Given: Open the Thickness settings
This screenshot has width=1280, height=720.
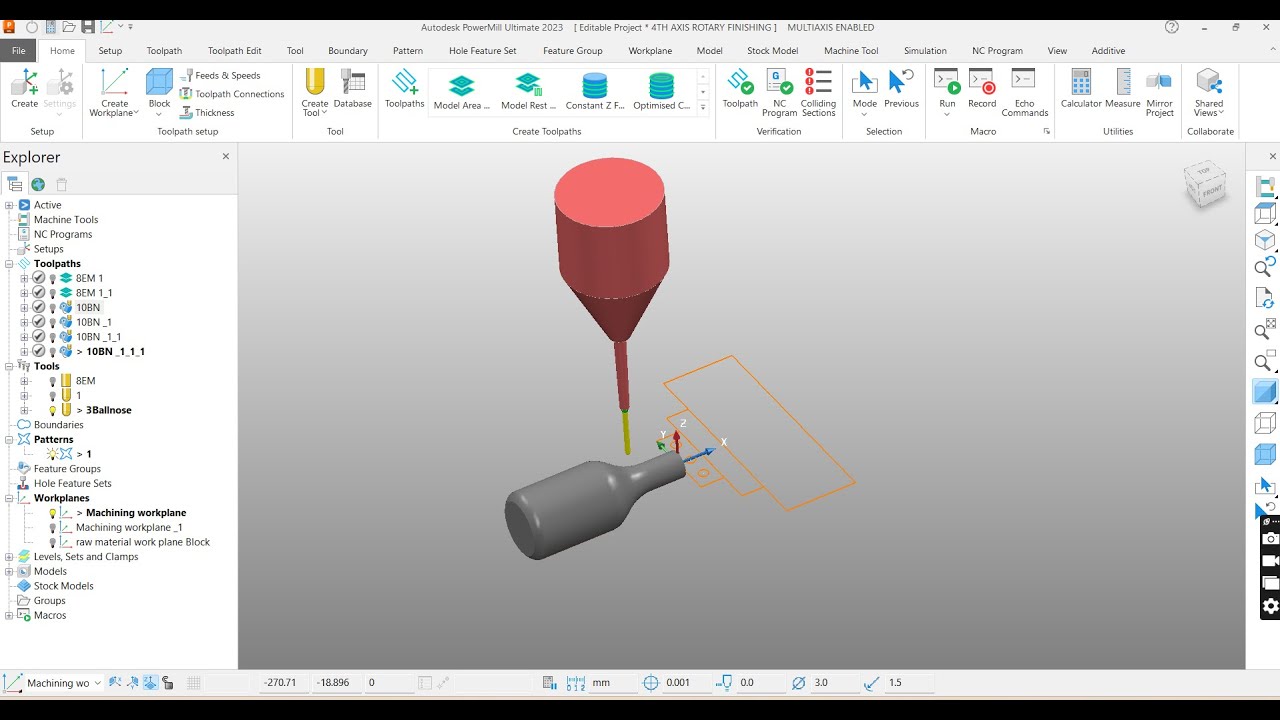Looking at the screenshot, I should (x=207, y=113).
